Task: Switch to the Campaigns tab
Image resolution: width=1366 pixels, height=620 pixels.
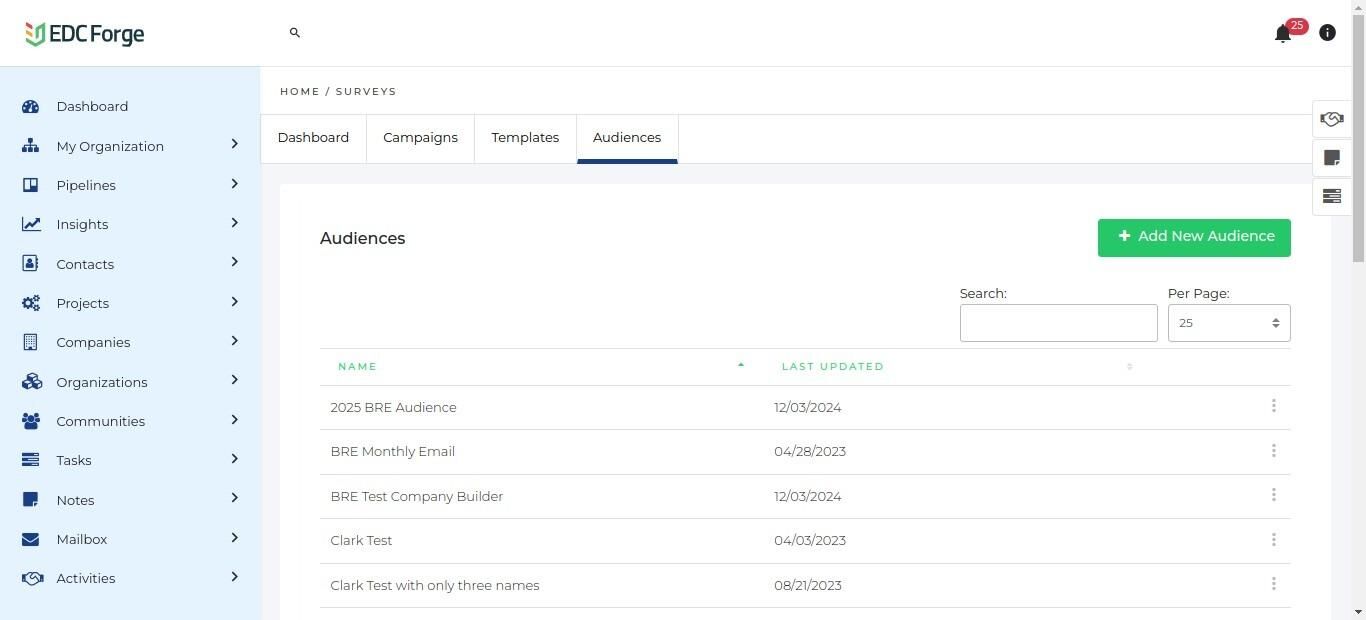Action: click(x=420, y=138)
